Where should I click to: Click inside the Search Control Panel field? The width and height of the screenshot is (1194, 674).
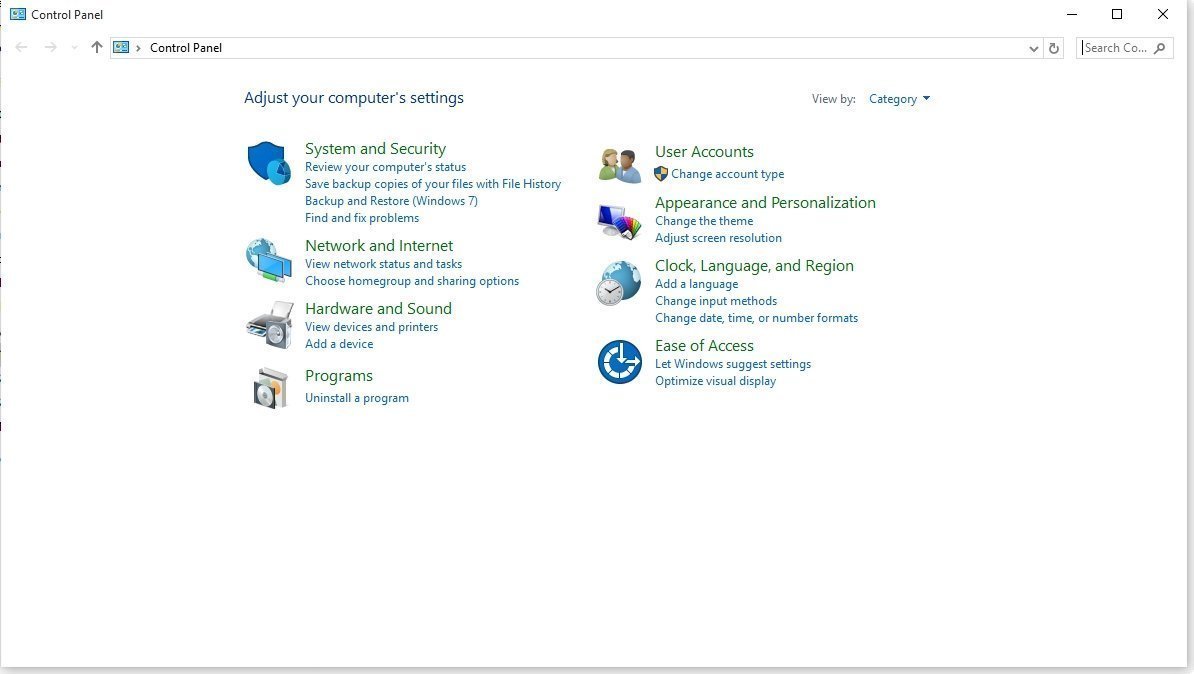pyautogui.click(x=1115, y=47)
